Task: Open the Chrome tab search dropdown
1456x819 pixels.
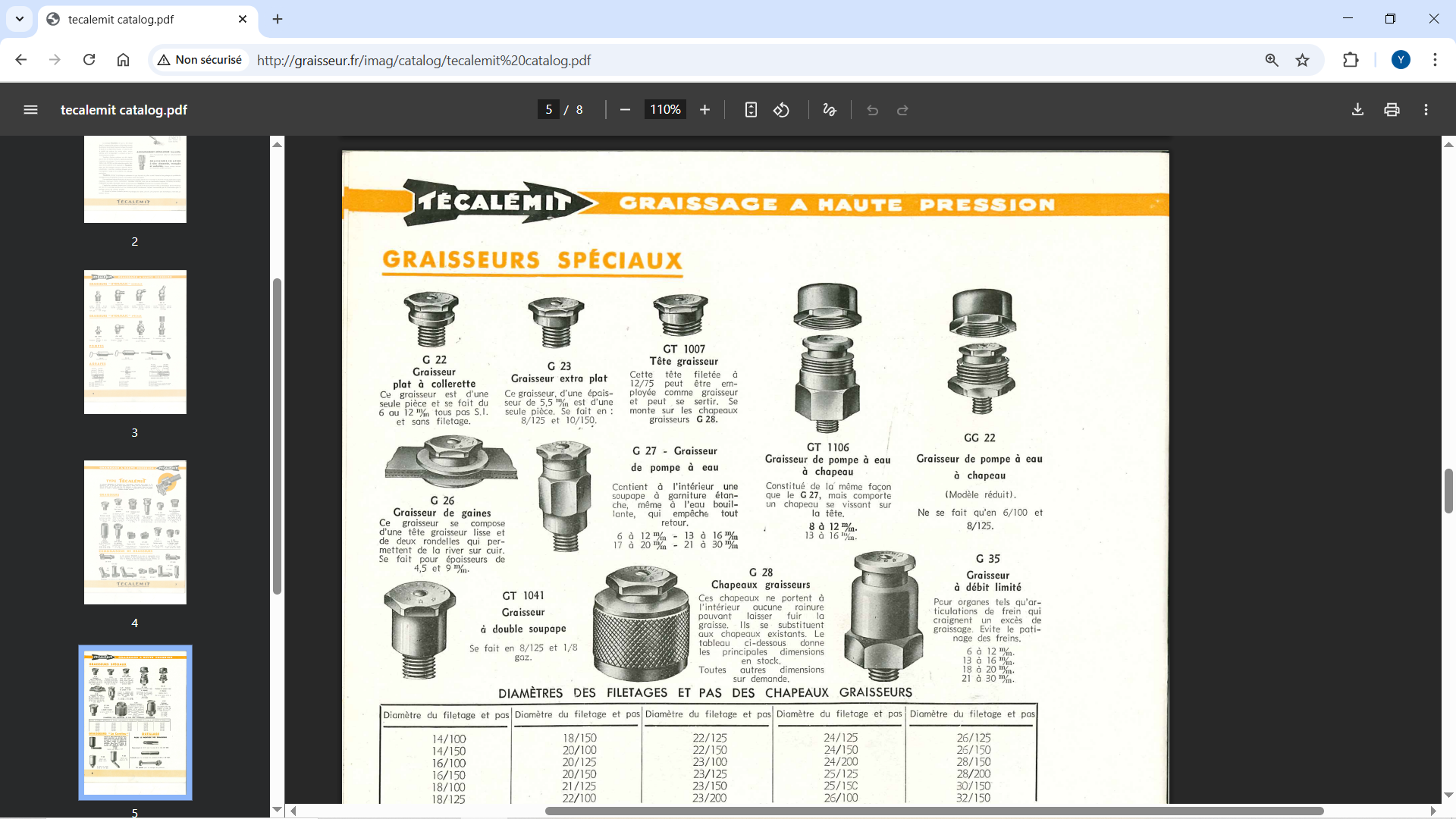Action: point(20,19)
